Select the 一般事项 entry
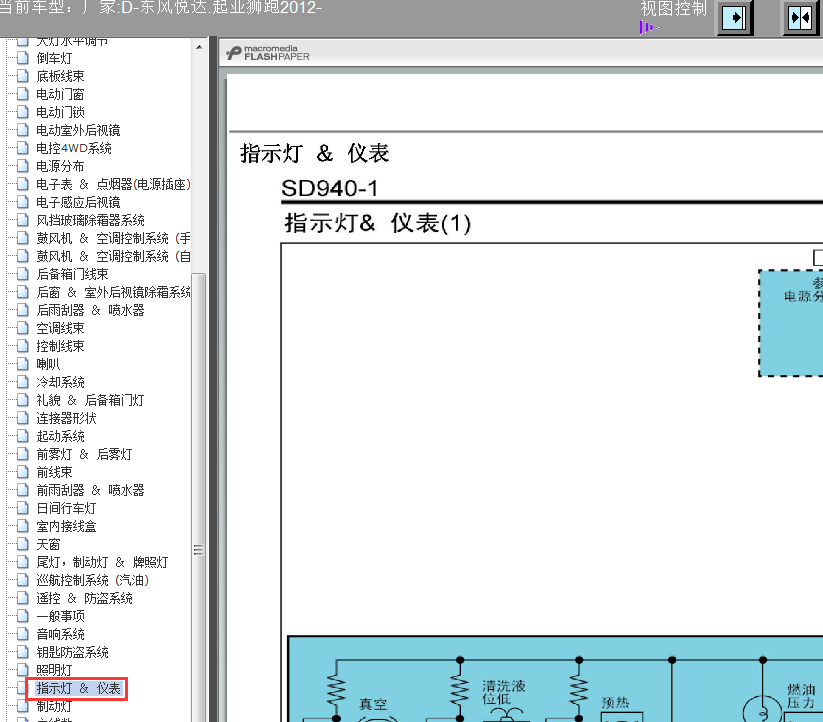This screenshot has width=823, height=722. (60, 616)
